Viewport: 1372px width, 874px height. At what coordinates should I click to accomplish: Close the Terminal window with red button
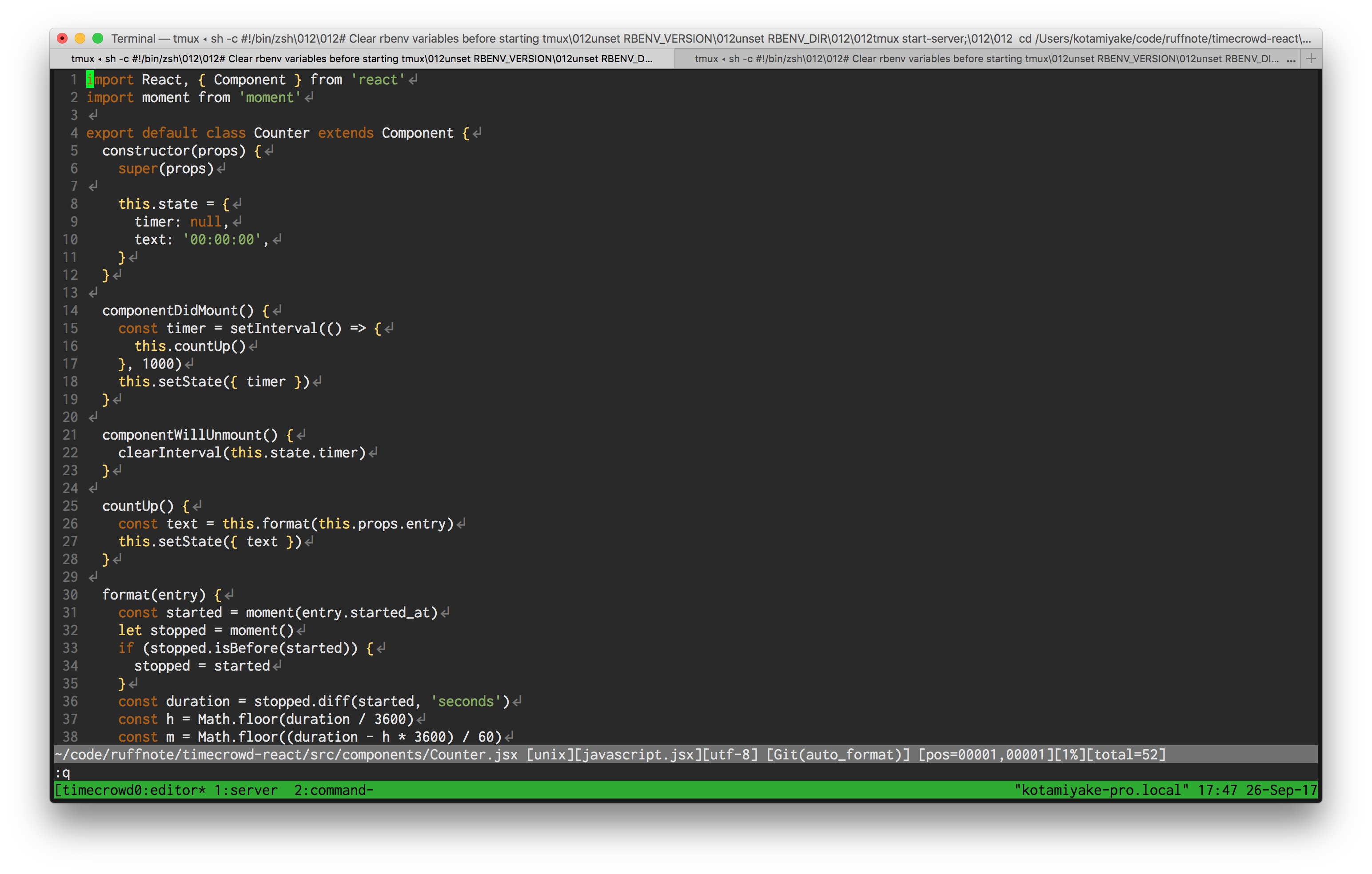pyautogui.click(x=63, y=38)
